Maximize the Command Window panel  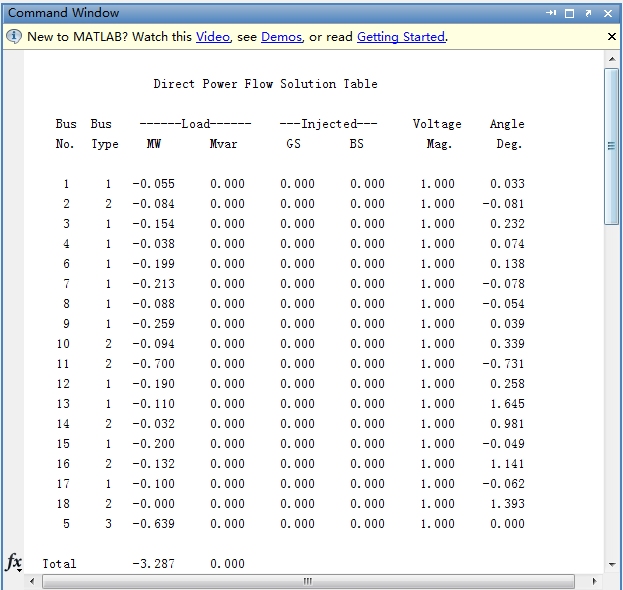tap(569, 14)
